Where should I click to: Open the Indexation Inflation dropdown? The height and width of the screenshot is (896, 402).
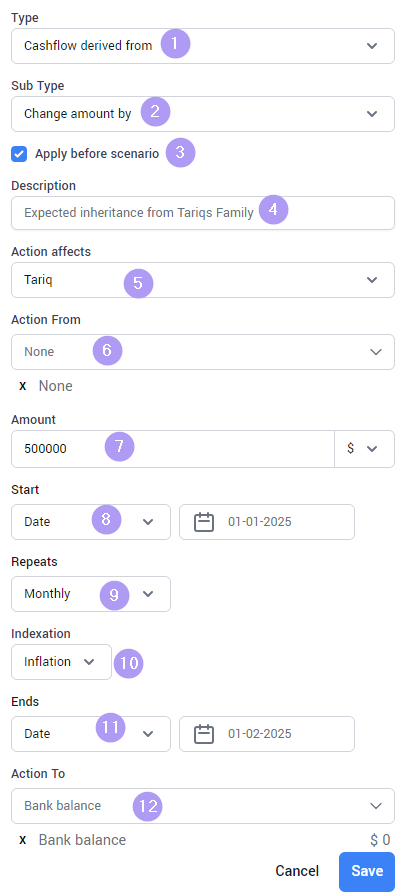(x=61, y=662)
